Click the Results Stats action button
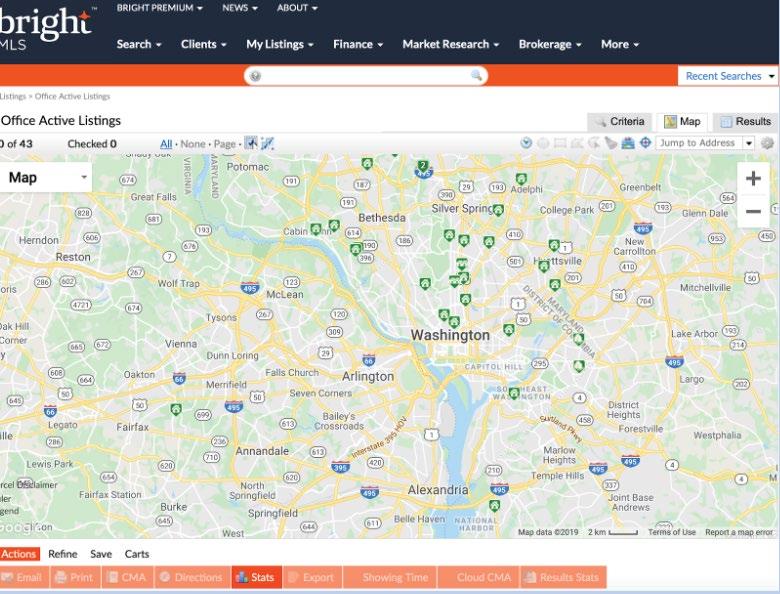 (x=563, y=577)
